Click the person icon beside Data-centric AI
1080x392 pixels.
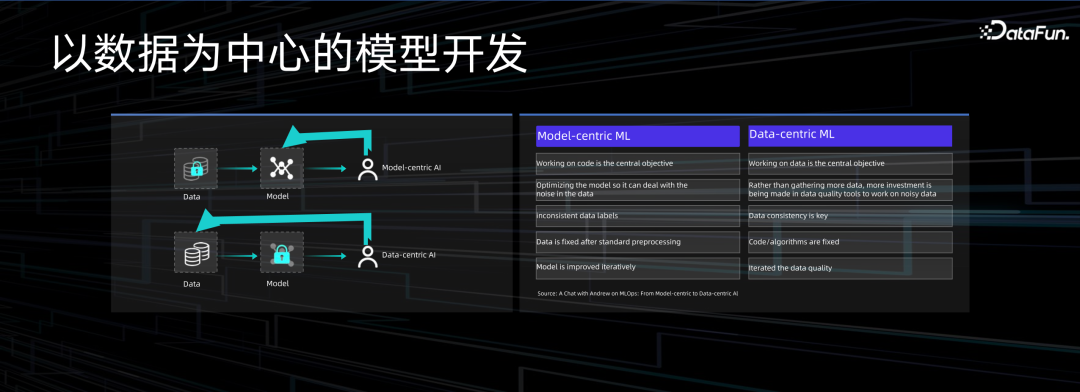pos(368,256)
